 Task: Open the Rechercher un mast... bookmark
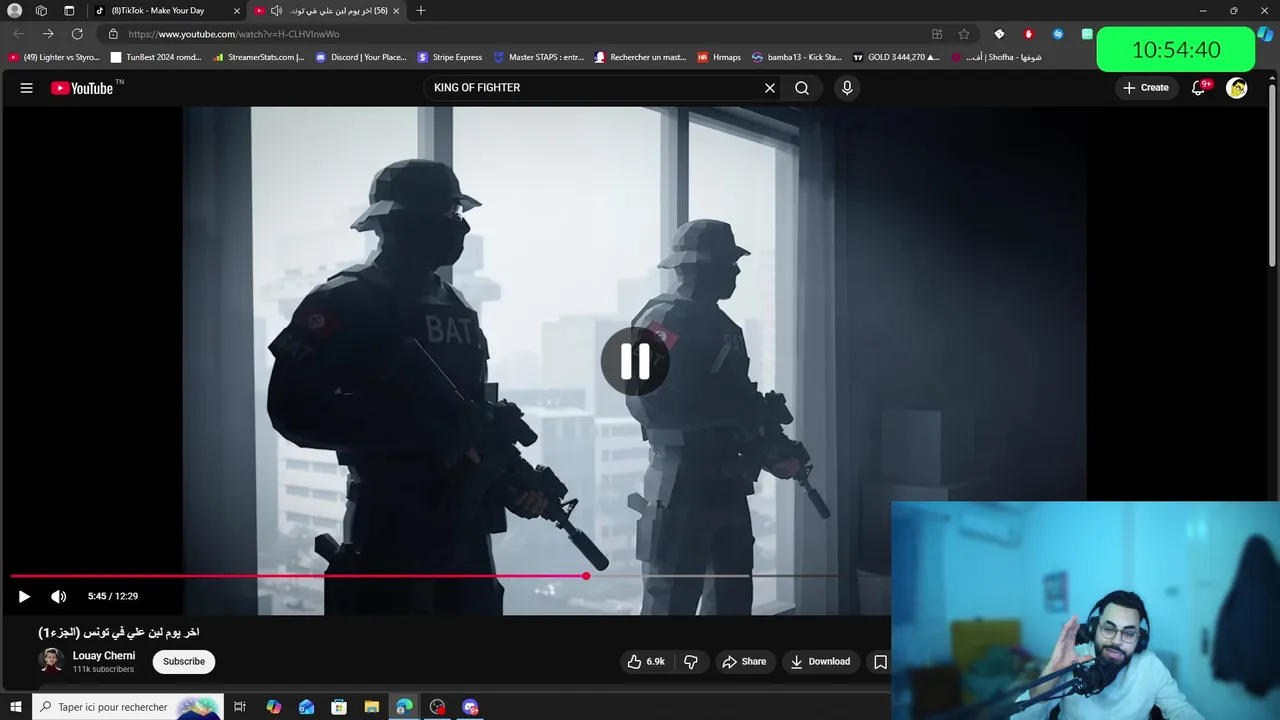coord(640,57)
